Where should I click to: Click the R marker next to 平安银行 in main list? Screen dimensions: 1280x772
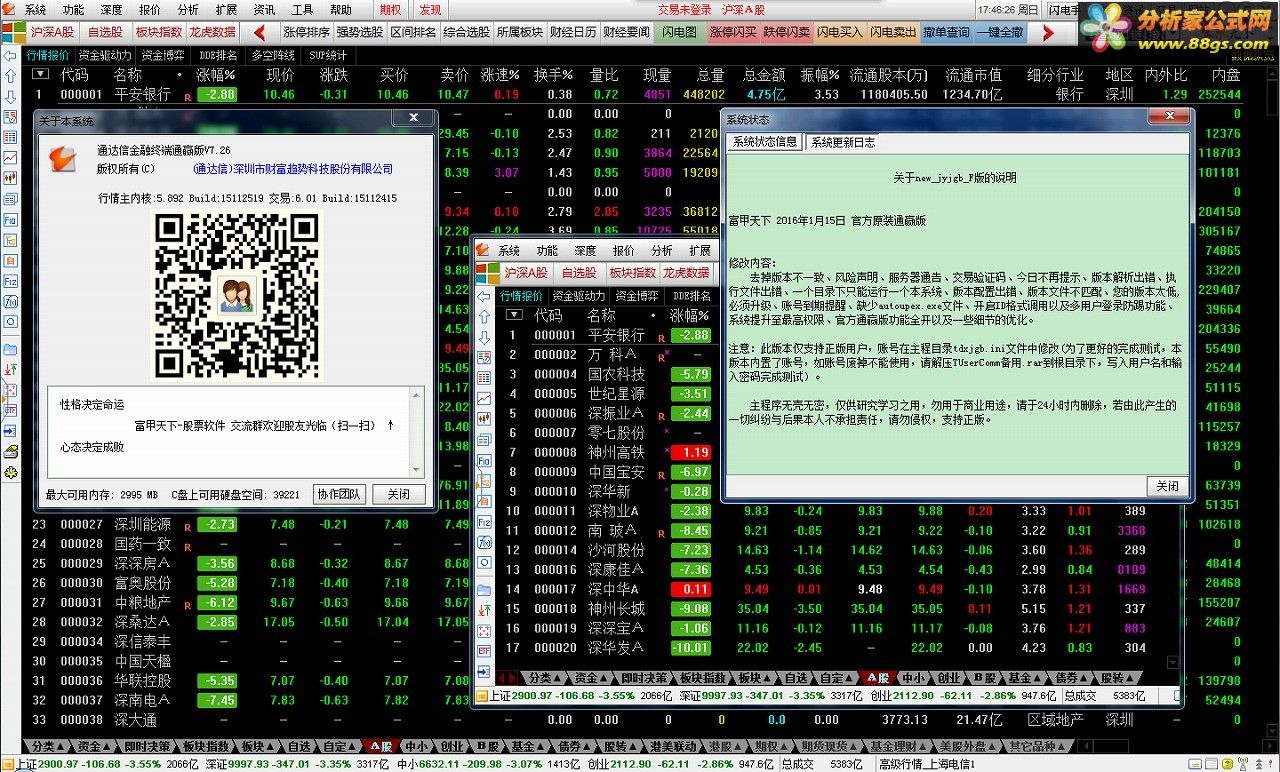pos(187,96)
